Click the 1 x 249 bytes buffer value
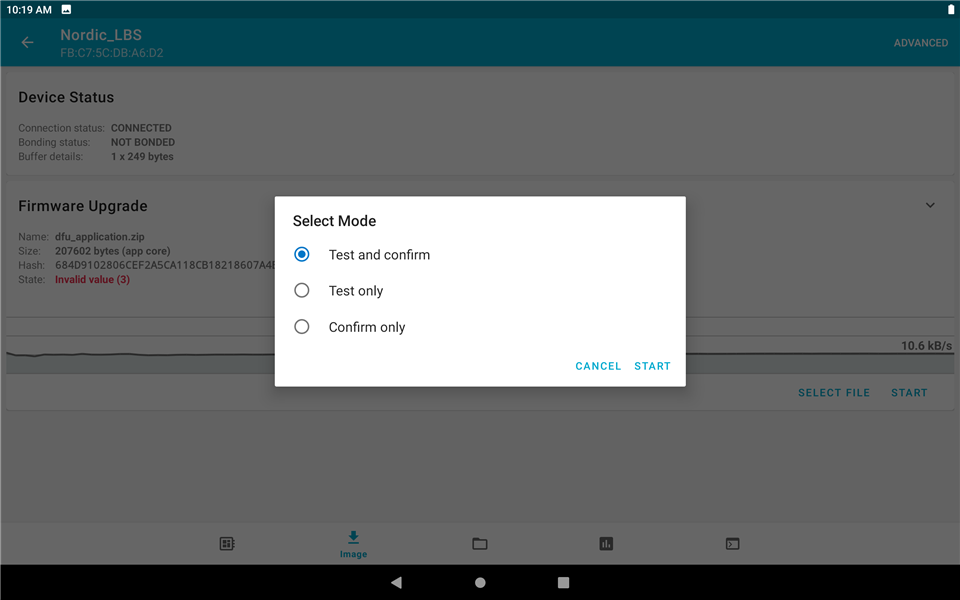Image resolution: width=960 pixels, height=600 pixels. pos(142,156)
